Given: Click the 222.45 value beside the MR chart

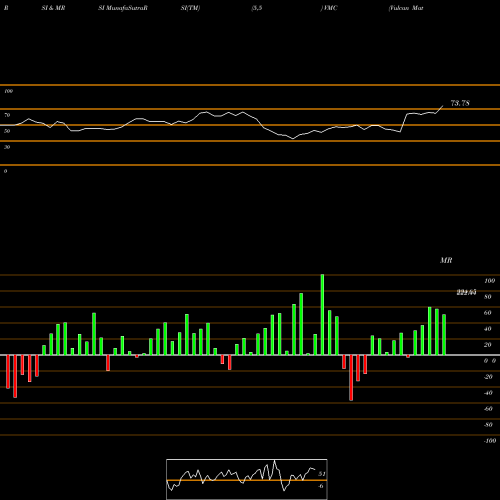Looking at the screenshot, I should (x=466, y=292).
